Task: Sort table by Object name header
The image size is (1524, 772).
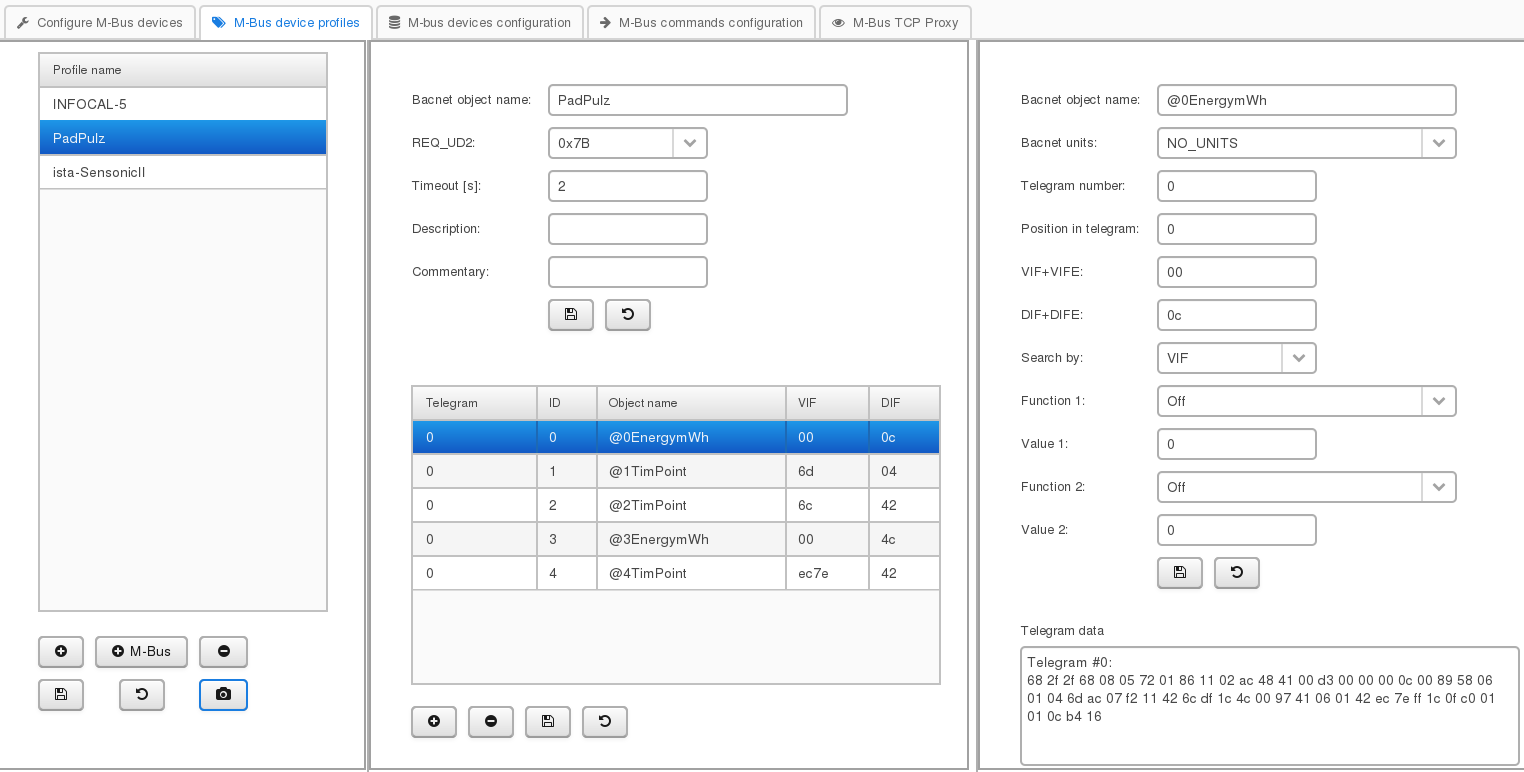Action: pyautogui.click(x=691, y=403)
